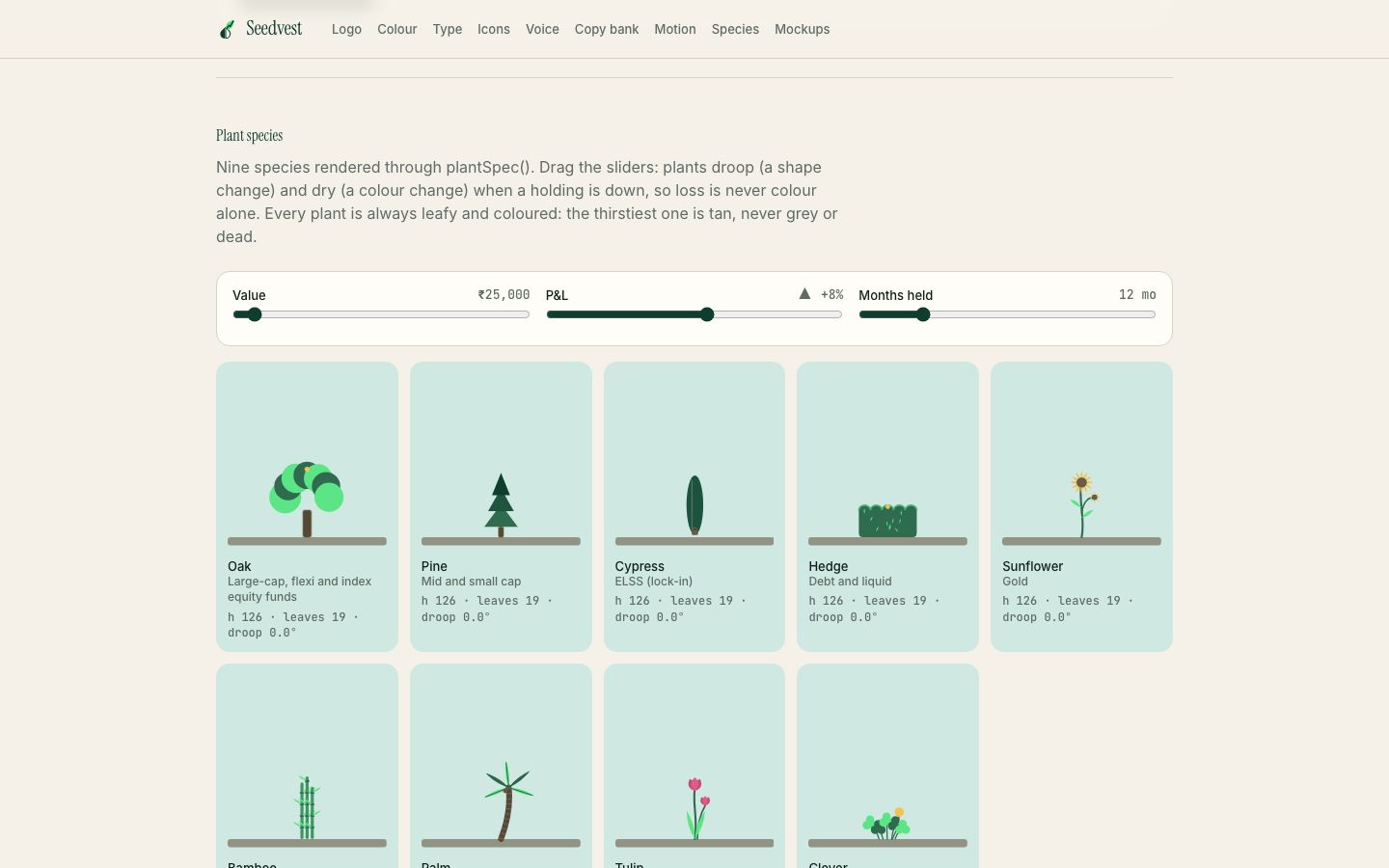
Task: Click the Plant species heading
Action: pos(250,135)
